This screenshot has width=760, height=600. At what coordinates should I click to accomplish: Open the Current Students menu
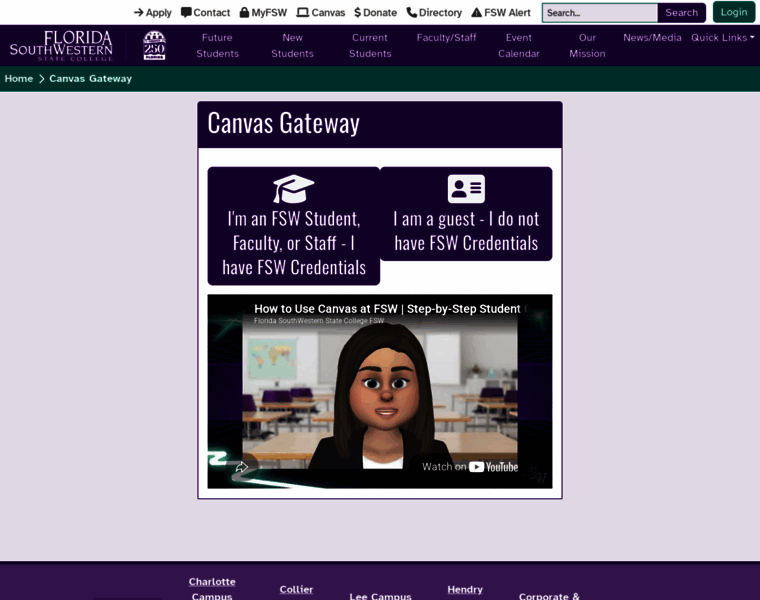[370, 46]
